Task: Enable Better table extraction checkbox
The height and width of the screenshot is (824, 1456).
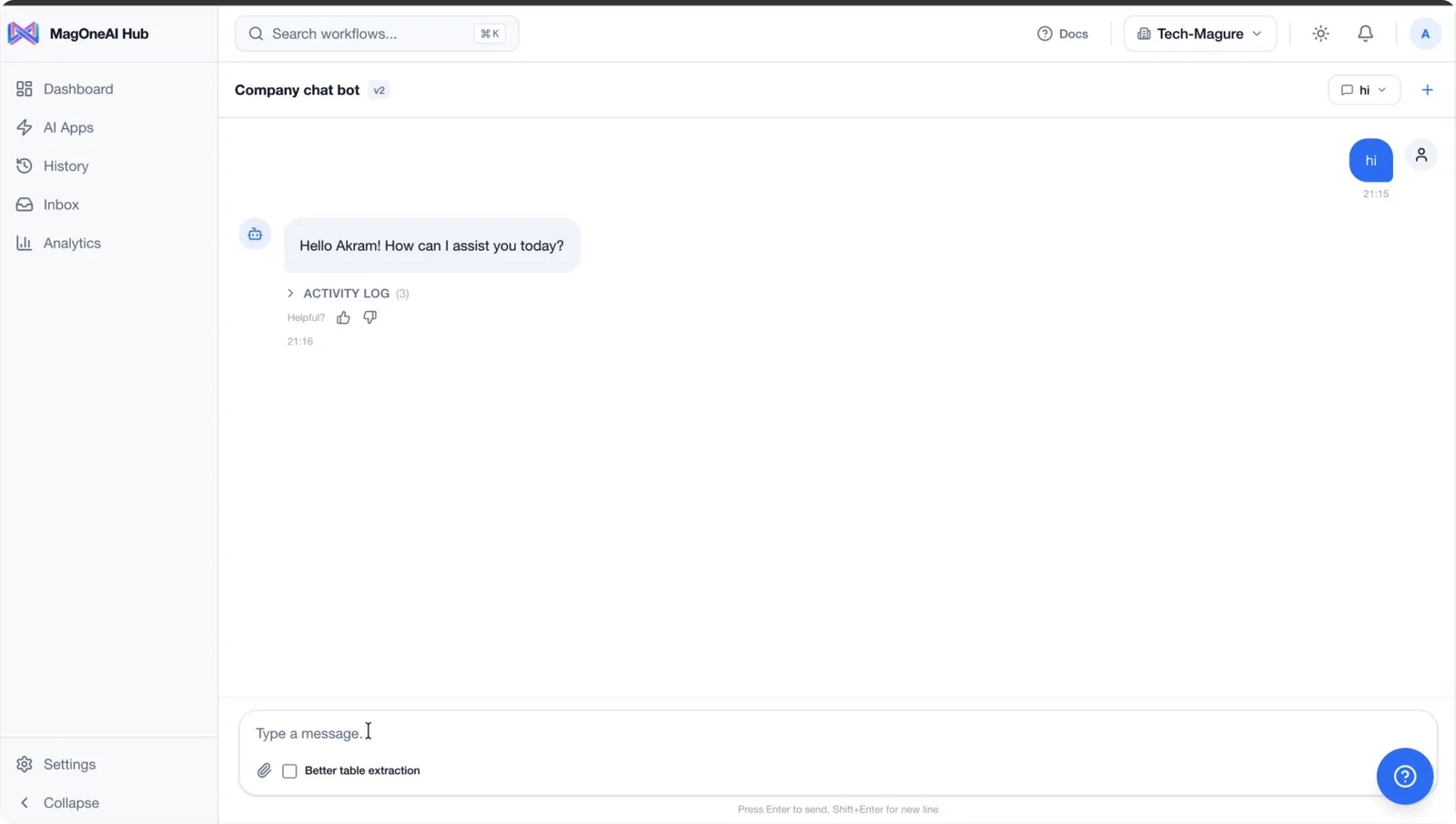Action: point(289,771)
